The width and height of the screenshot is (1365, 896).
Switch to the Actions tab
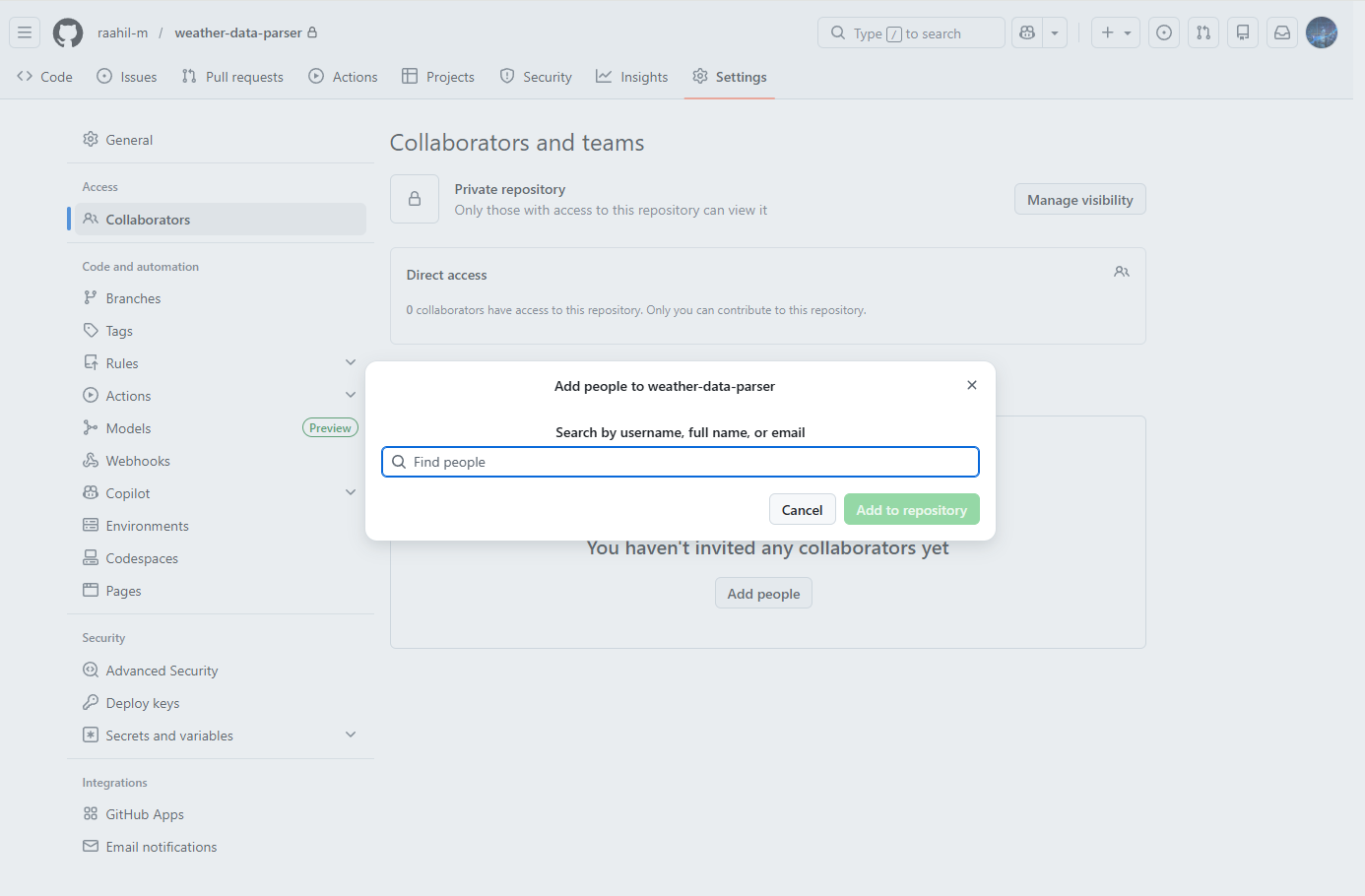point(343,77)
